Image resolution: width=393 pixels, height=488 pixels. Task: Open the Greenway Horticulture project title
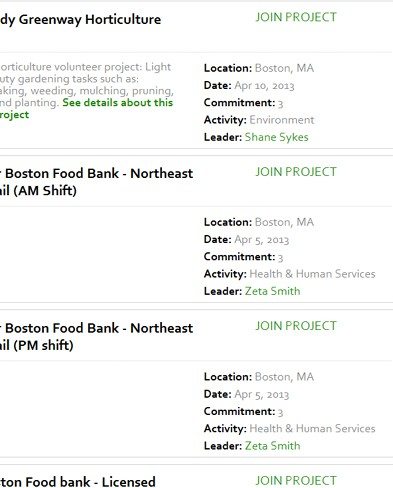click(80, 20)
